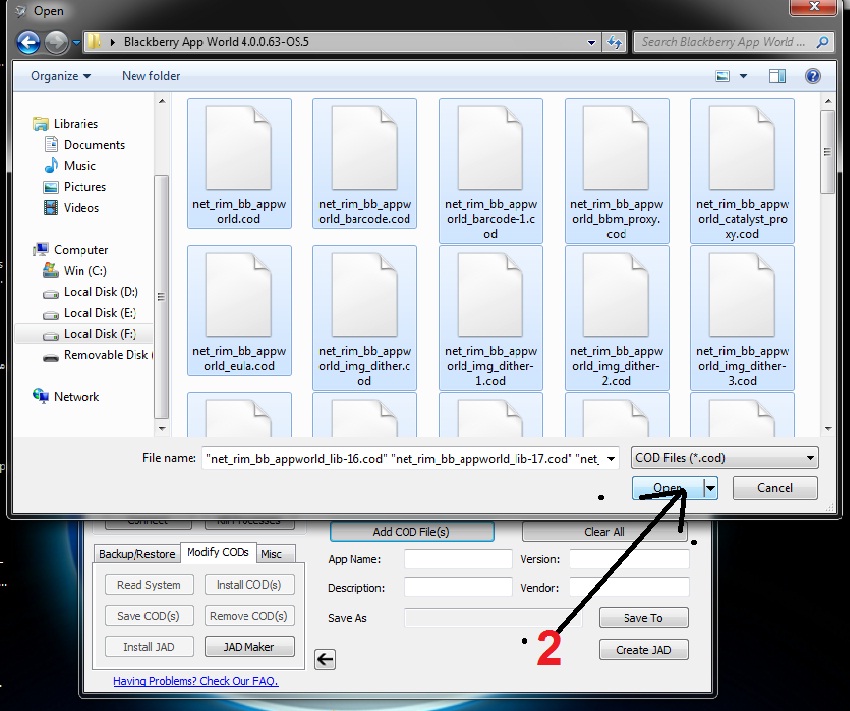
Task: Select file net_rim_bb_appworld.cod
Action: click(x=239, y=164)
